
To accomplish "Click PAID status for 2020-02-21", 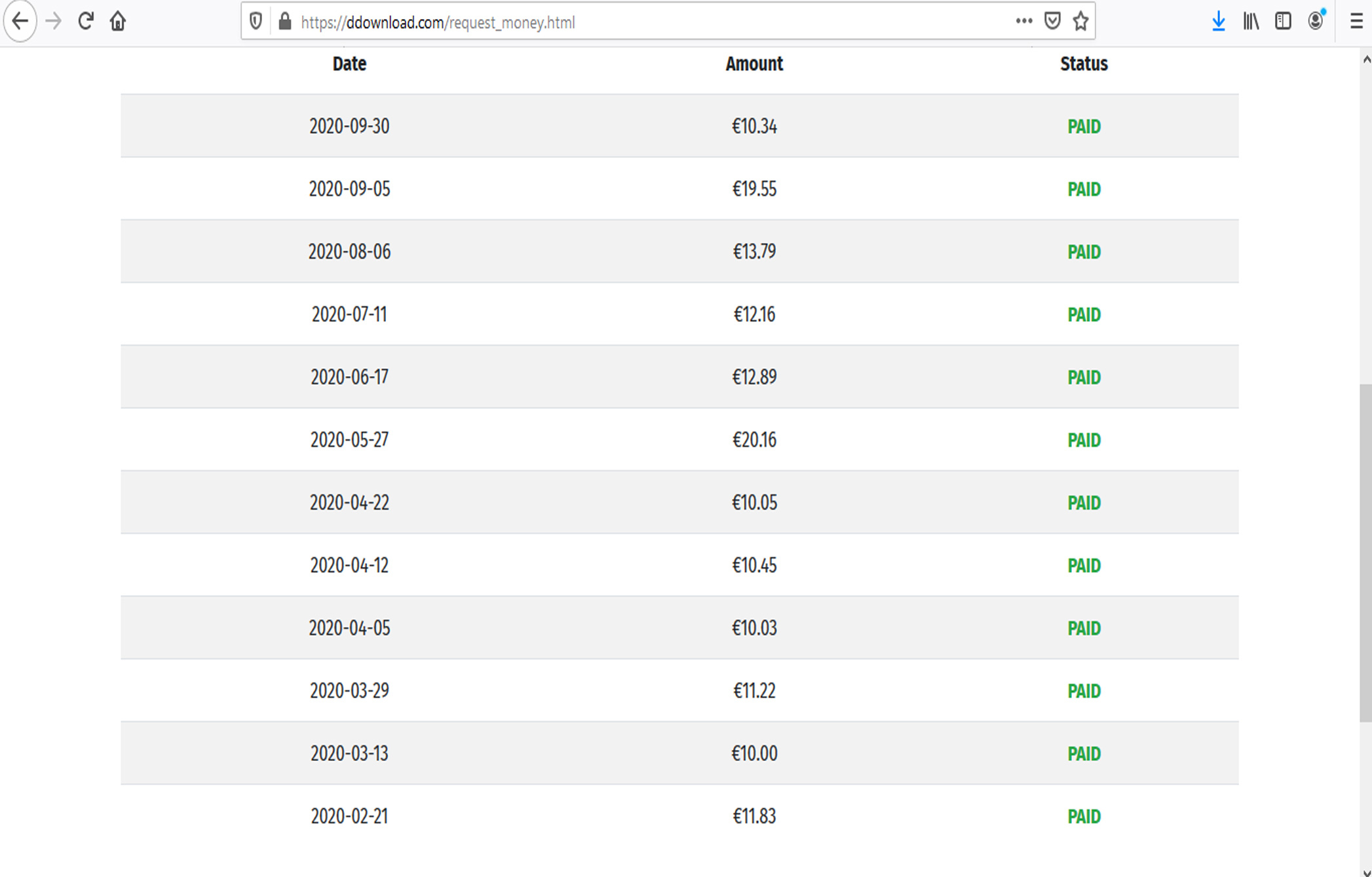I will pyautogui.click(x=1084, y=817).
